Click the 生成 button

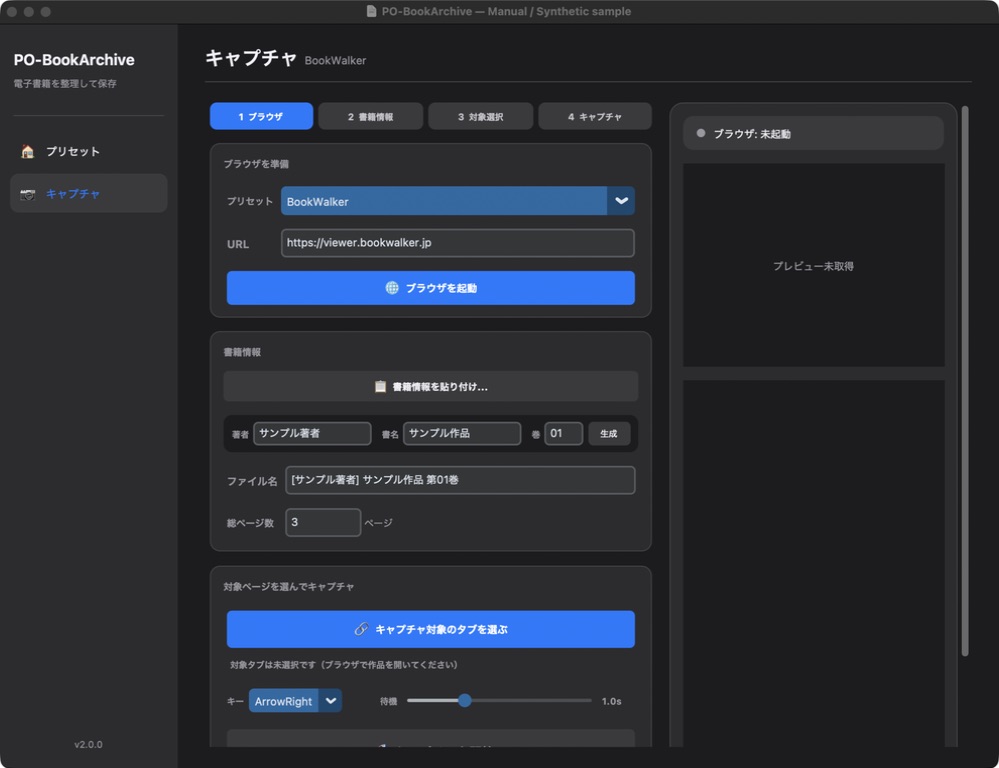609,433
